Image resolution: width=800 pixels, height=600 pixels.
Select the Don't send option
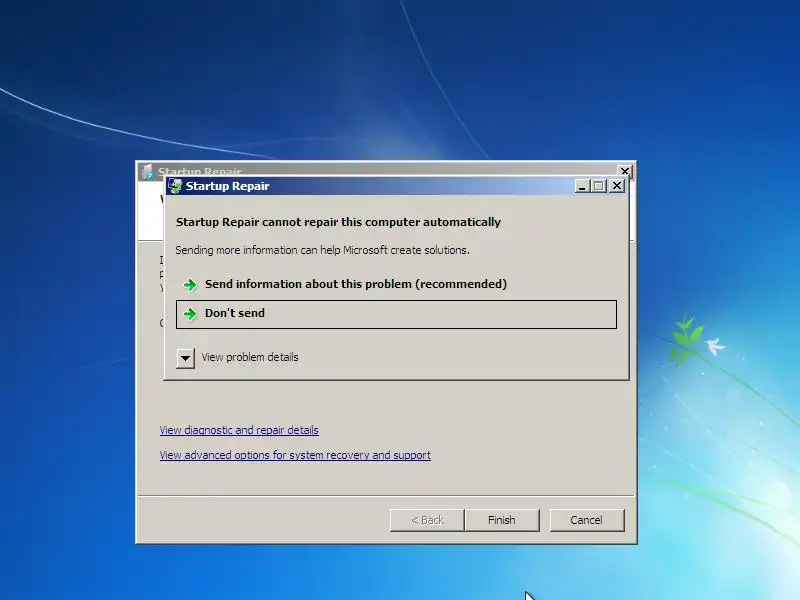coord(396,314)
